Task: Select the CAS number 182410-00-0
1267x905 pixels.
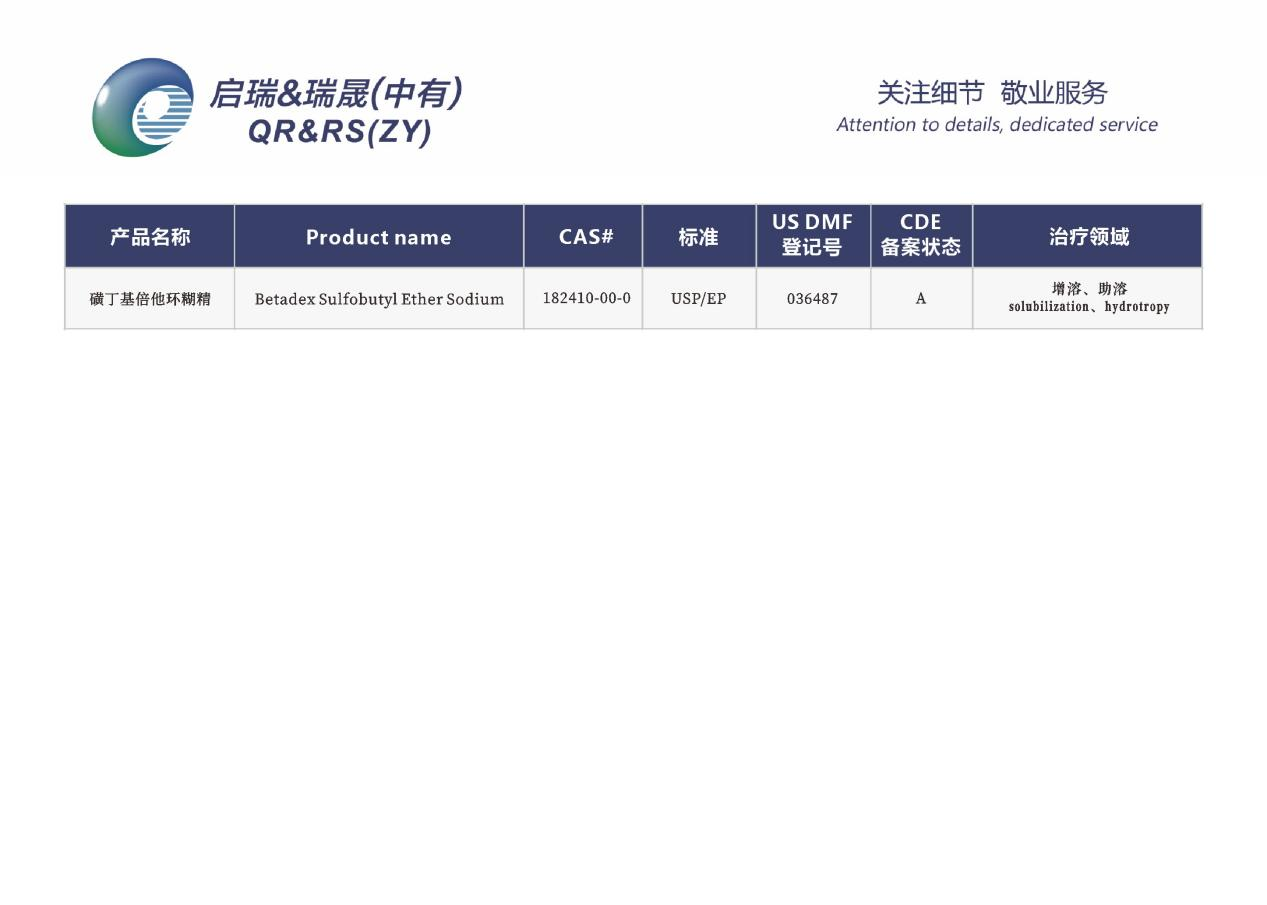Action: point(586,298)
